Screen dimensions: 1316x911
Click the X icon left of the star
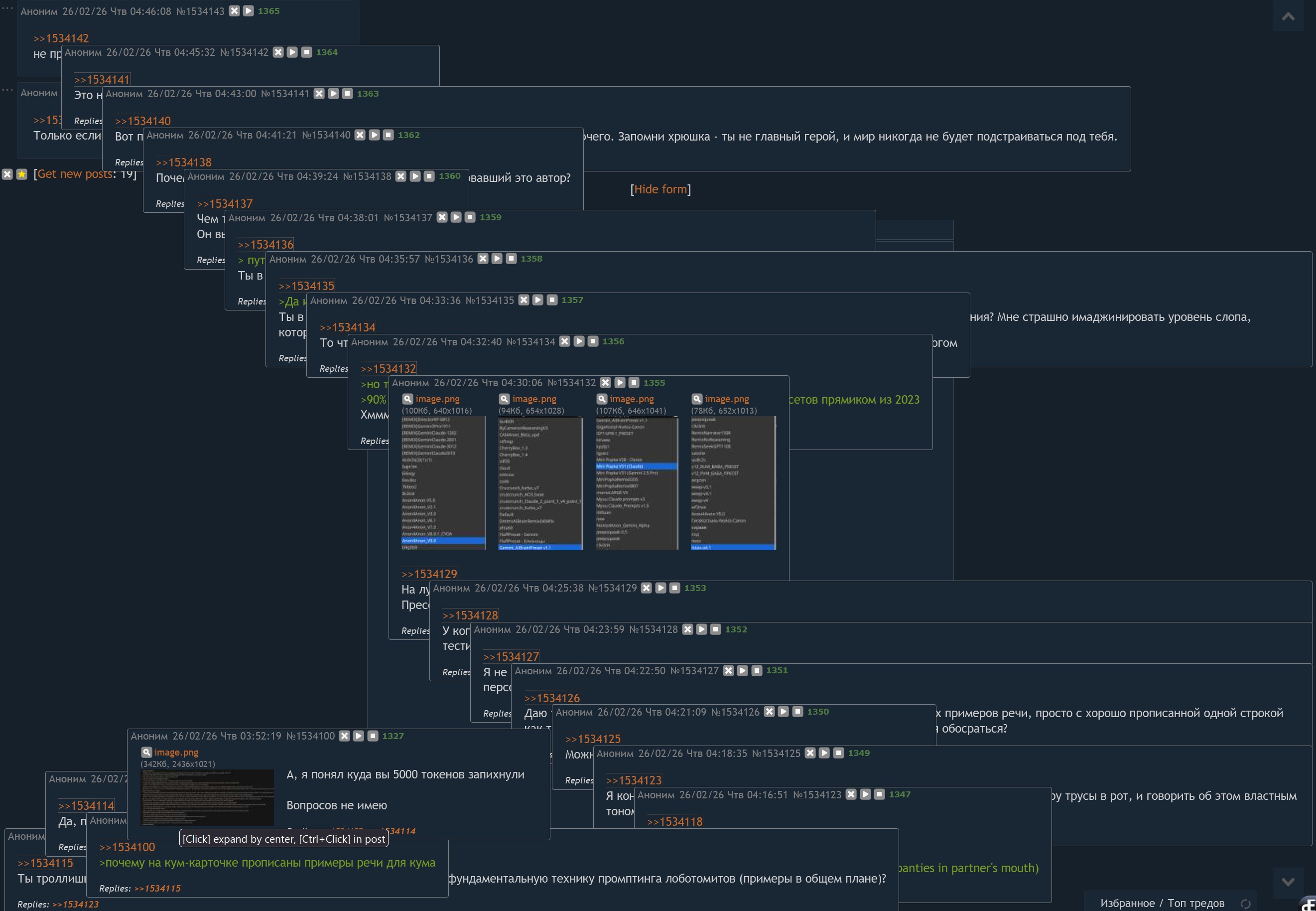(x=7, y=174)
